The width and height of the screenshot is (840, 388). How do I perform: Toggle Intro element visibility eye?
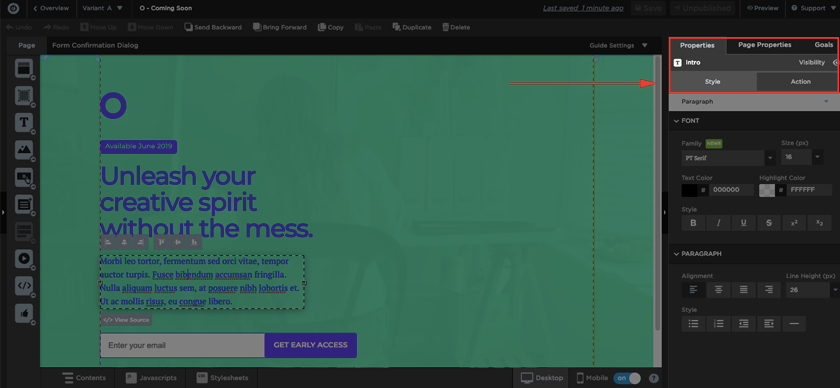836,63
